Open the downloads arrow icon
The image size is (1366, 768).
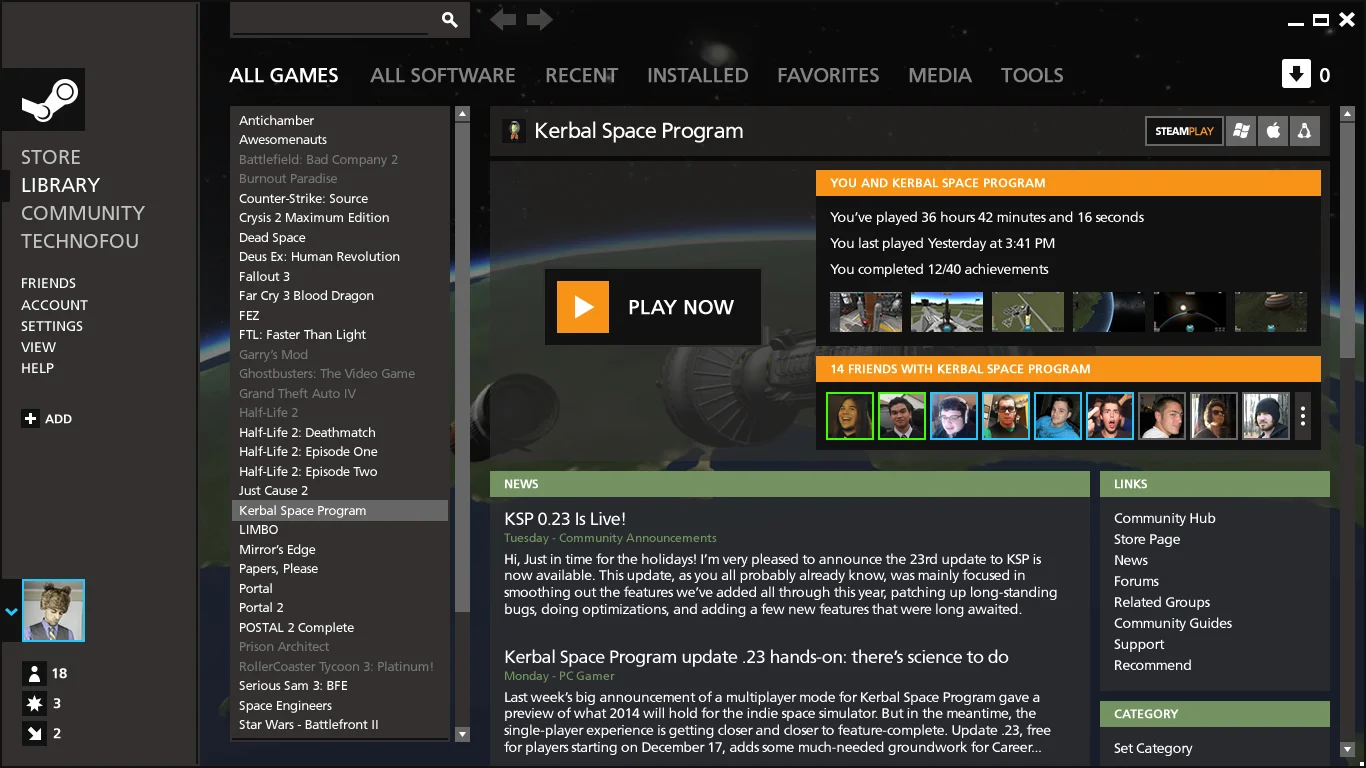1296,74
